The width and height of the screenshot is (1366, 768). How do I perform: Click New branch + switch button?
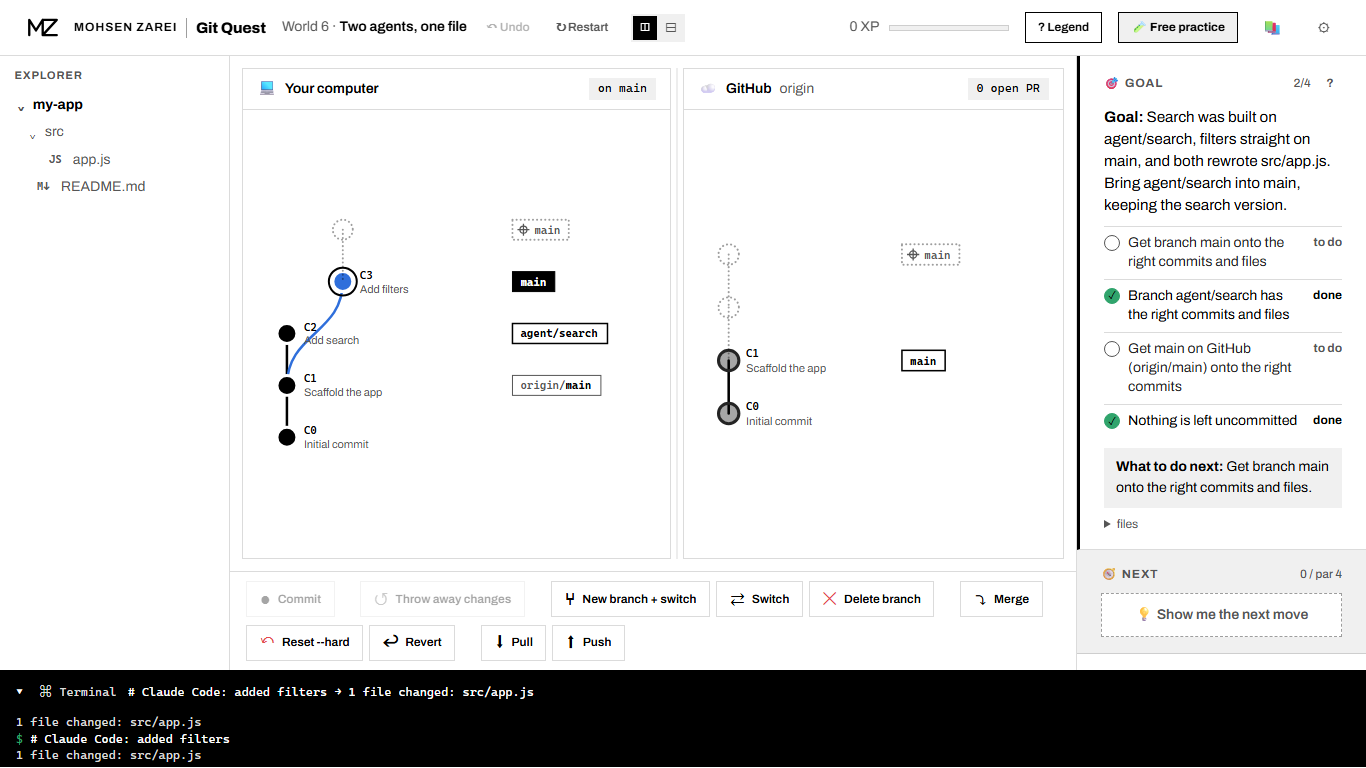[x=631, y=599]
